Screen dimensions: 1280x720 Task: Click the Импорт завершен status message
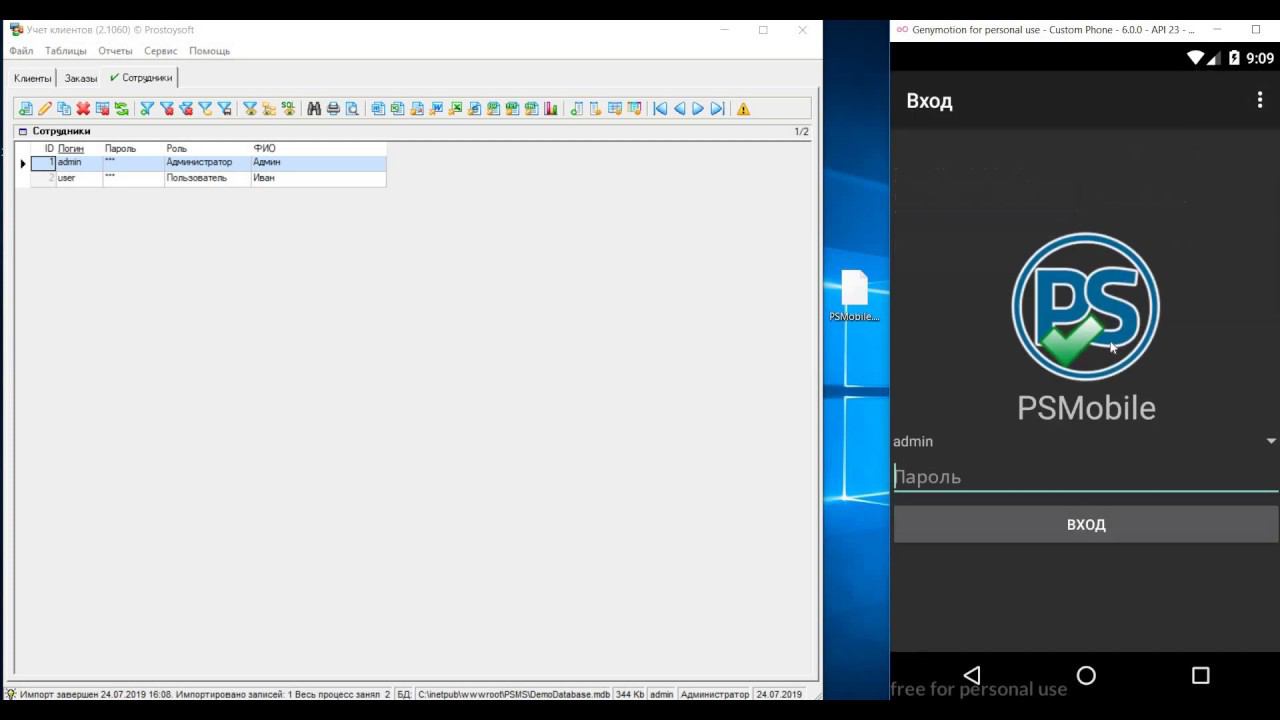coord(205,694)
